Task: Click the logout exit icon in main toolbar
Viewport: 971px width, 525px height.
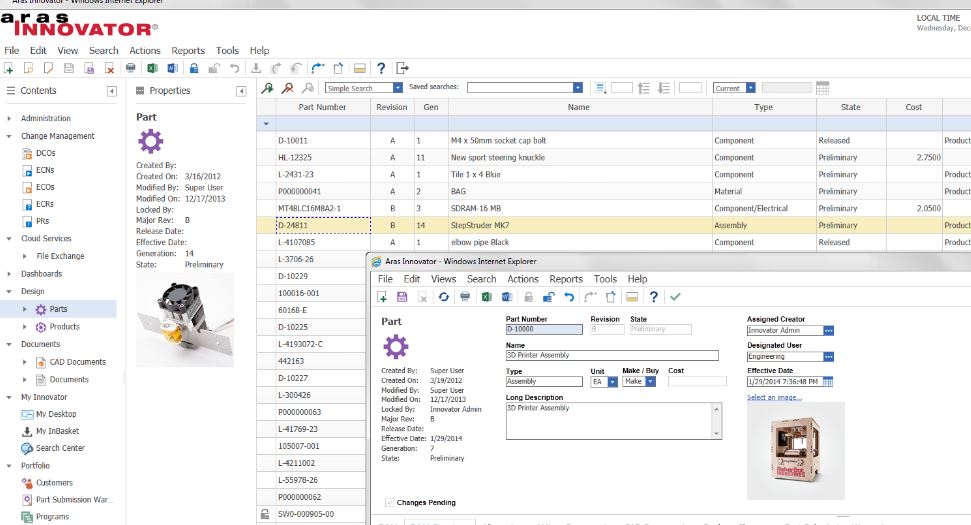Action: click(403, 68)
